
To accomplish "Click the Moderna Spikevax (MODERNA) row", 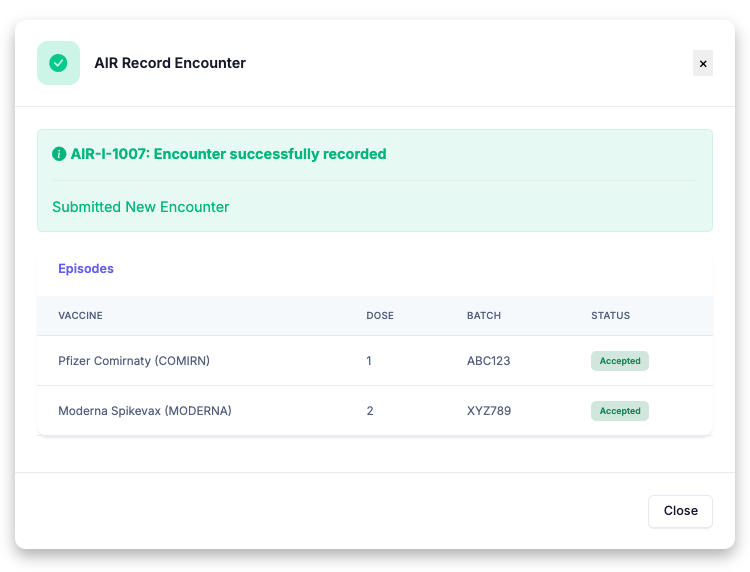I will [x=375, y=411].
